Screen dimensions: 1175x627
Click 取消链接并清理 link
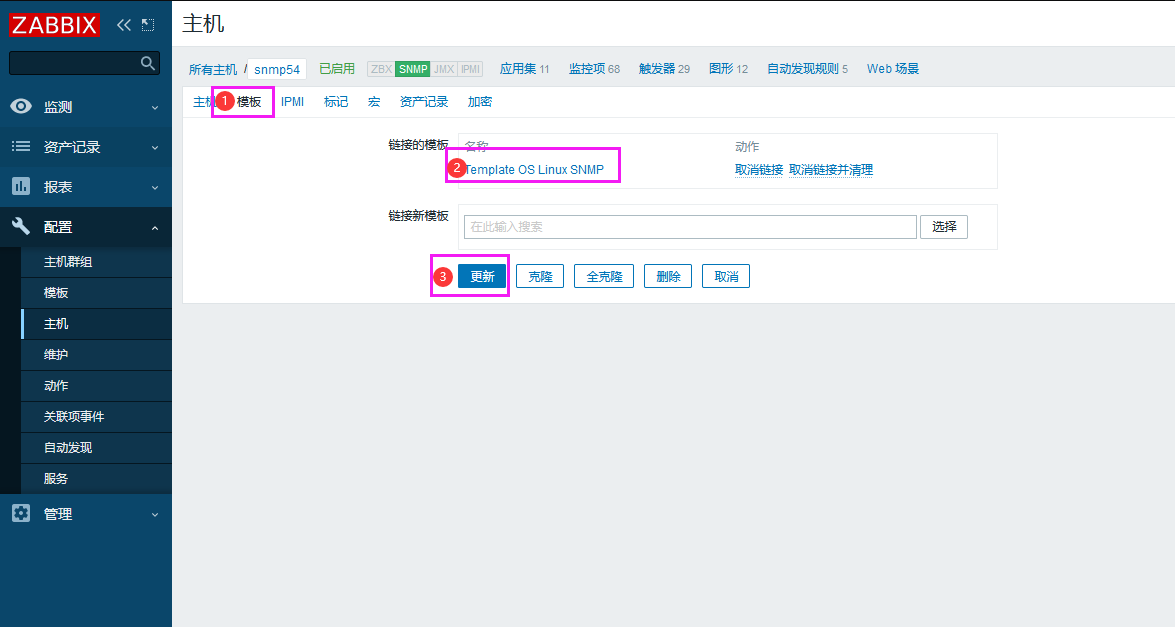coord(830,170)
